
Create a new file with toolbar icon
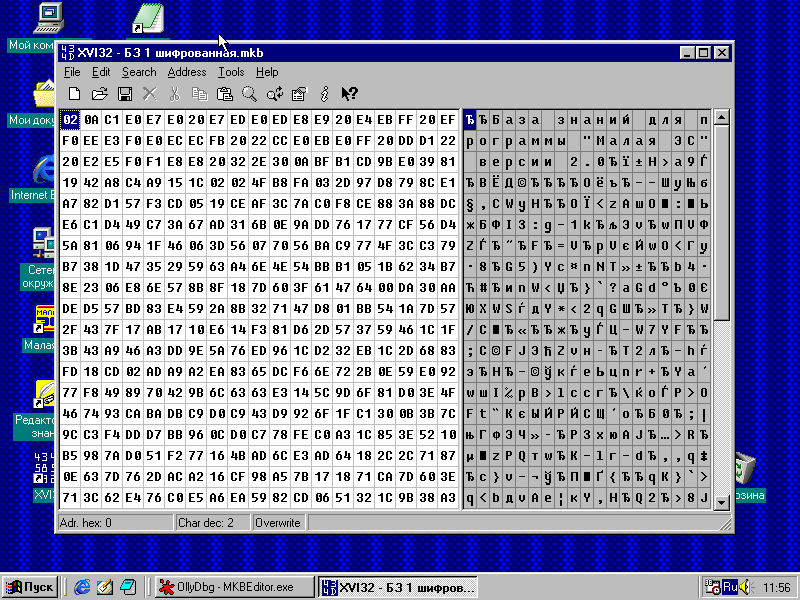pos(74,94)
